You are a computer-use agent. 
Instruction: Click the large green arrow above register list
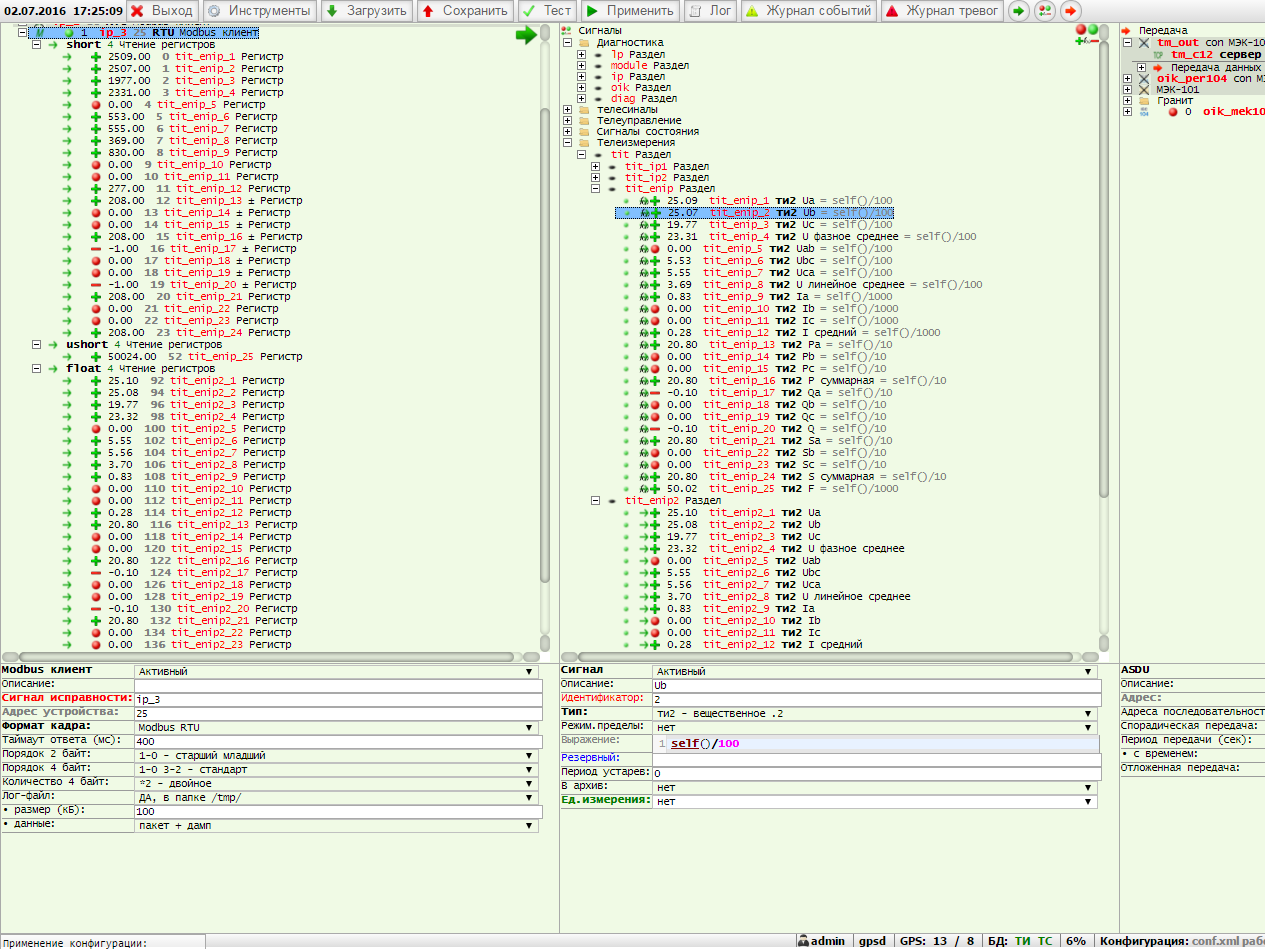click(526, 36)
